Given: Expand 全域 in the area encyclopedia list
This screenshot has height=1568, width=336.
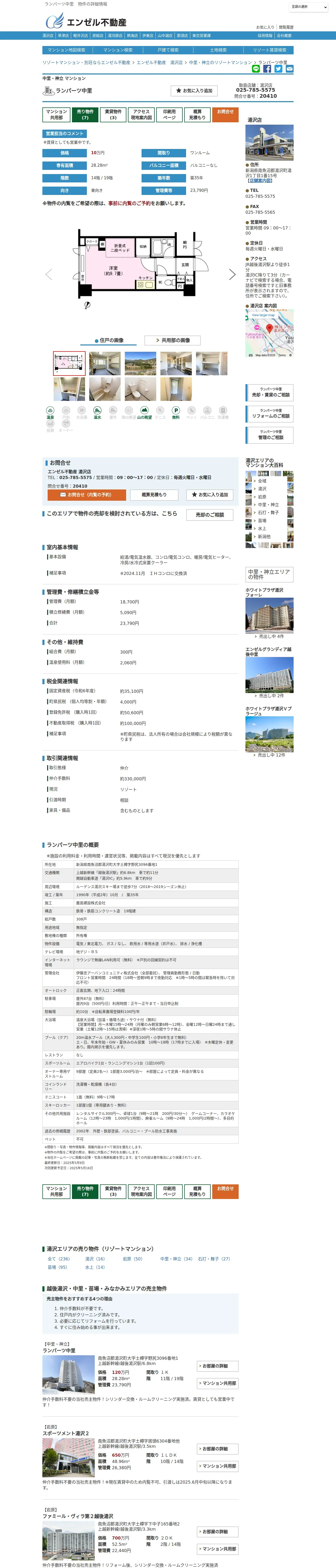Looking at the screenshot, I should point(262,481).
